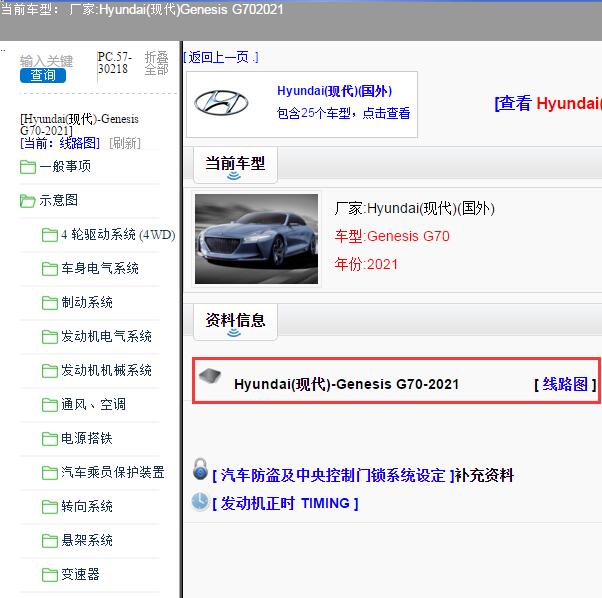
Task: Click the 一般事项 folder icon
Action: click(28, 167)
